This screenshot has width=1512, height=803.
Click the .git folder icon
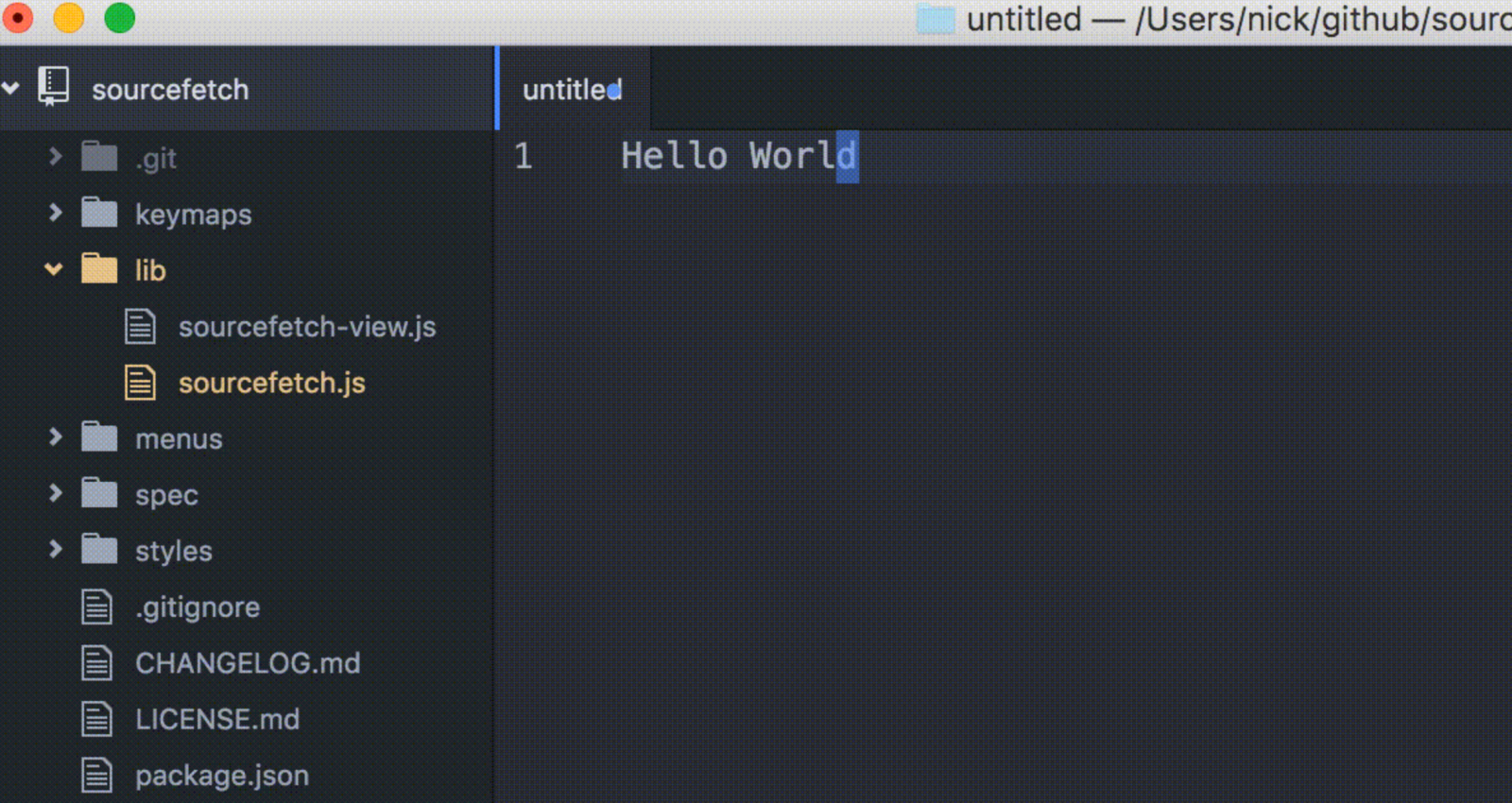click(99, 157)
